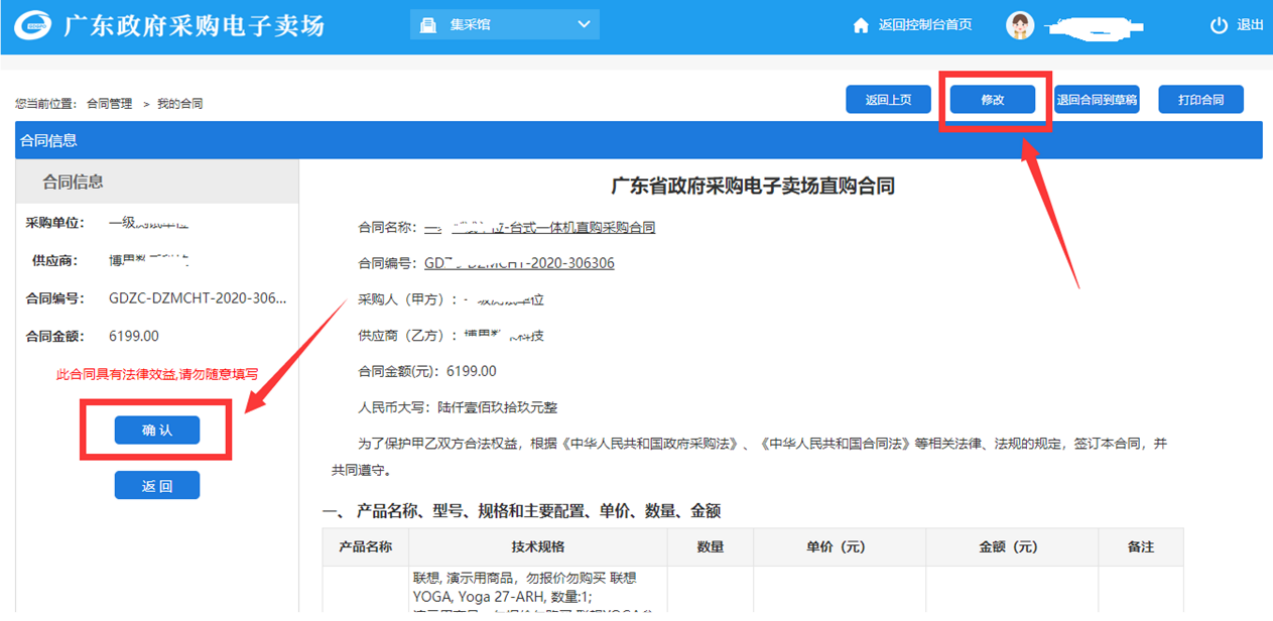Click the Guangdong procurement site logo icon

click(35, 25)
